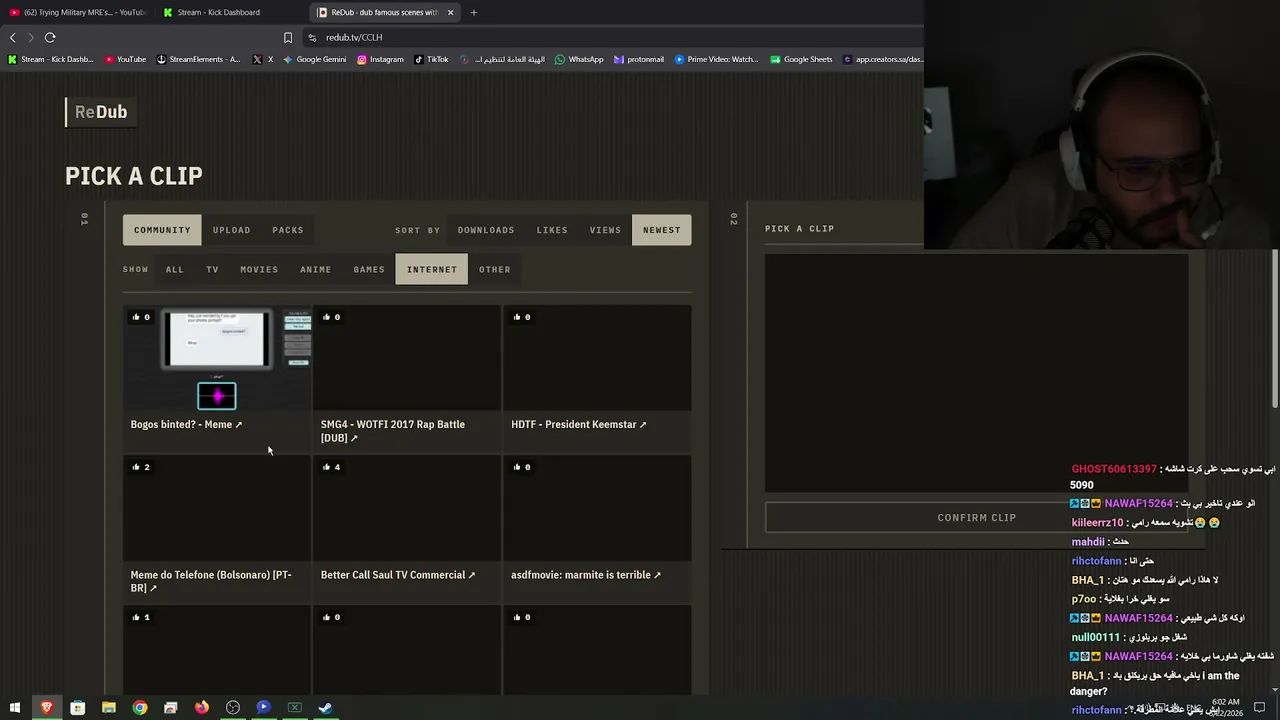Filter clips by Anime
Screen dimensions: 1280x720
[x=316, y=269]
